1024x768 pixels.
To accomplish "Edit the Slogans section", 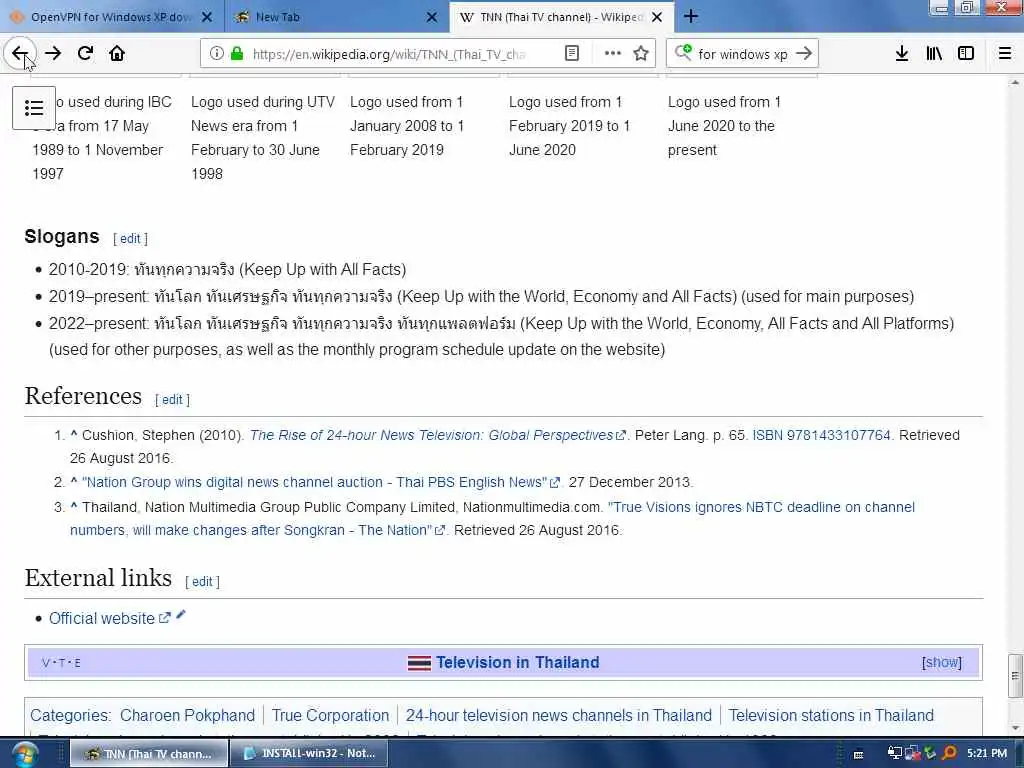I will (x=130, y=238).
